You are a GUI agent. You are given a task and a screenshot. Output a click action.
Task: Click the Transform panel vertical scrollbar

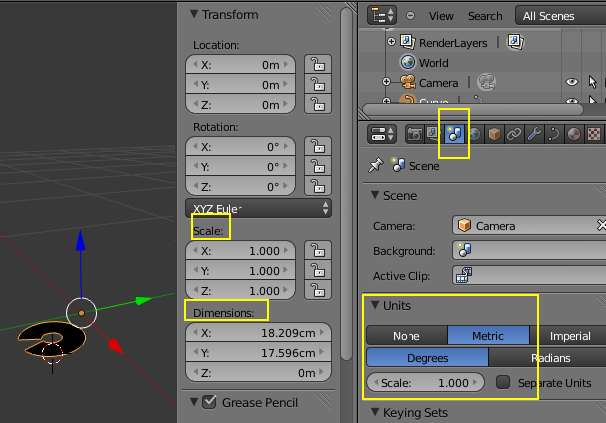click(347, 184)
